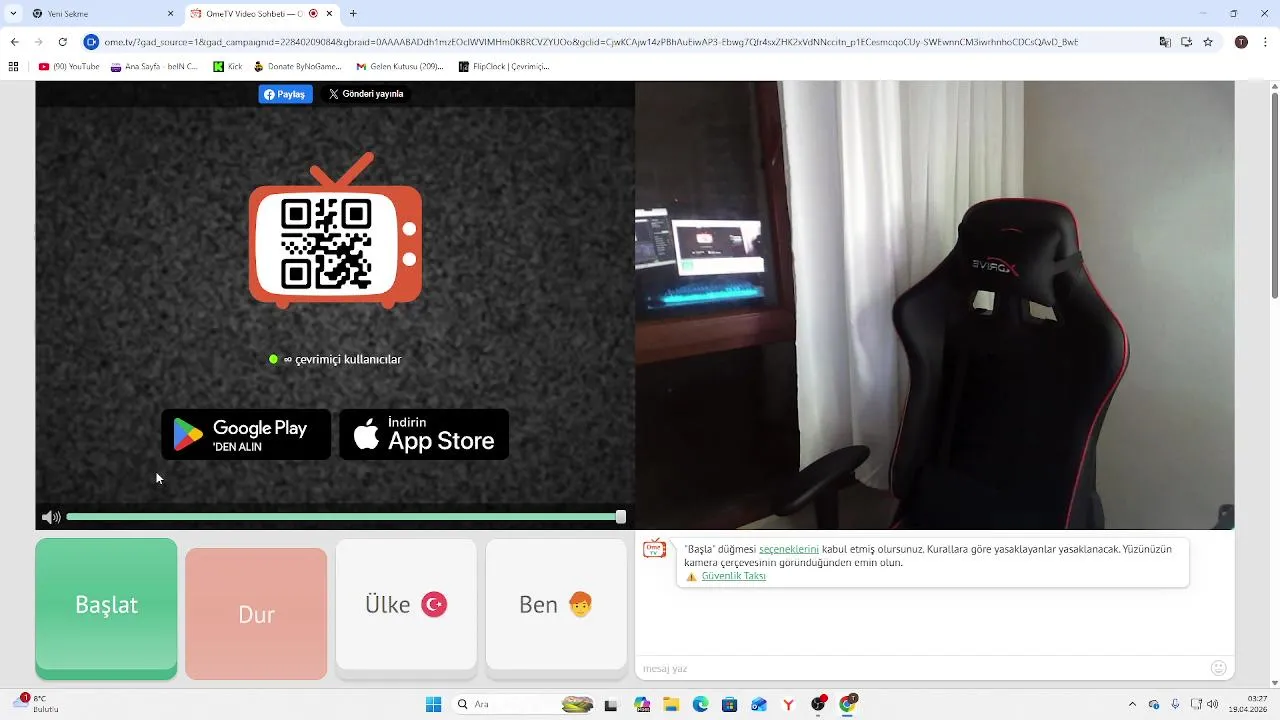Open the apps grid in bookmarks bar

click(13, 67)
